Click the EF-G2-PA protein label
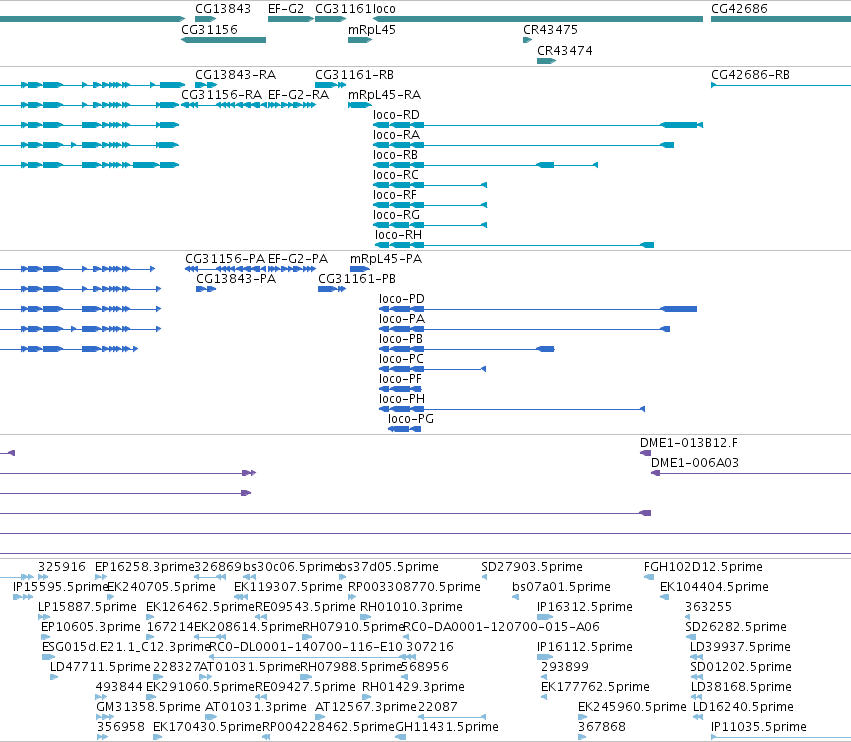 [298, 258]
